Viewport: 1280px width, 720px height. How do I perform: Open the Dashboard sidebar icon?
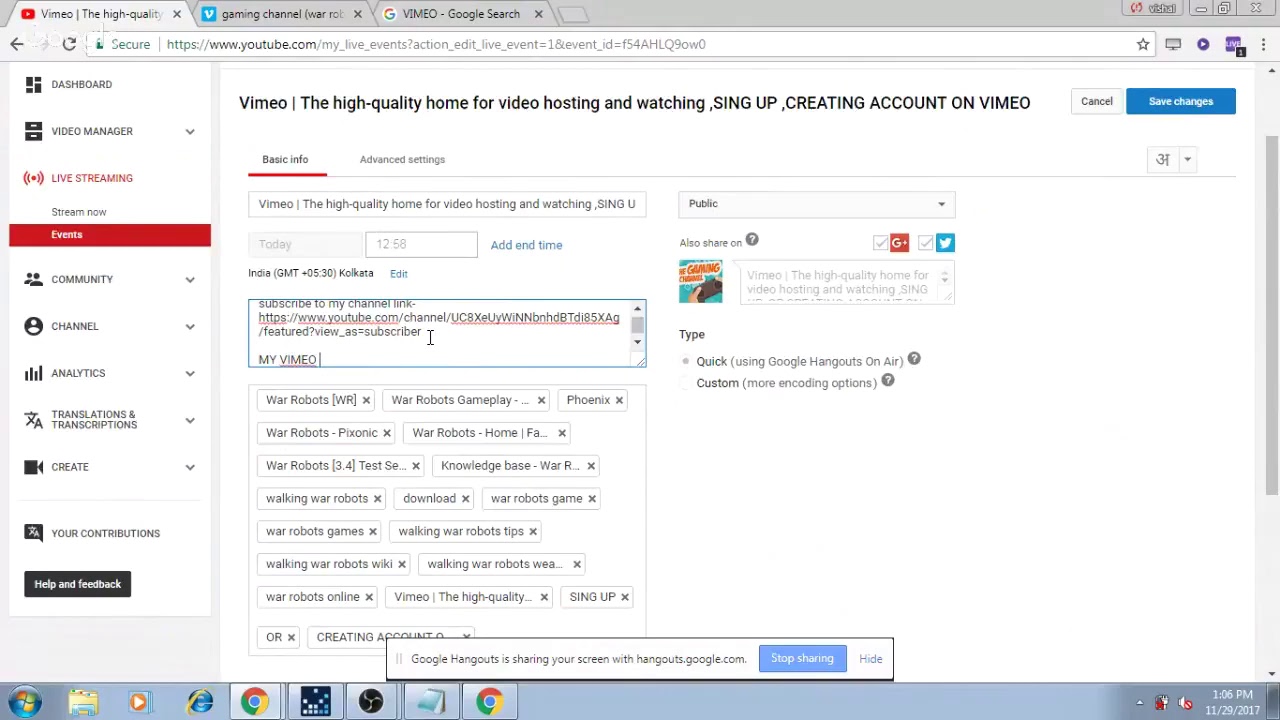coord(33,84)
